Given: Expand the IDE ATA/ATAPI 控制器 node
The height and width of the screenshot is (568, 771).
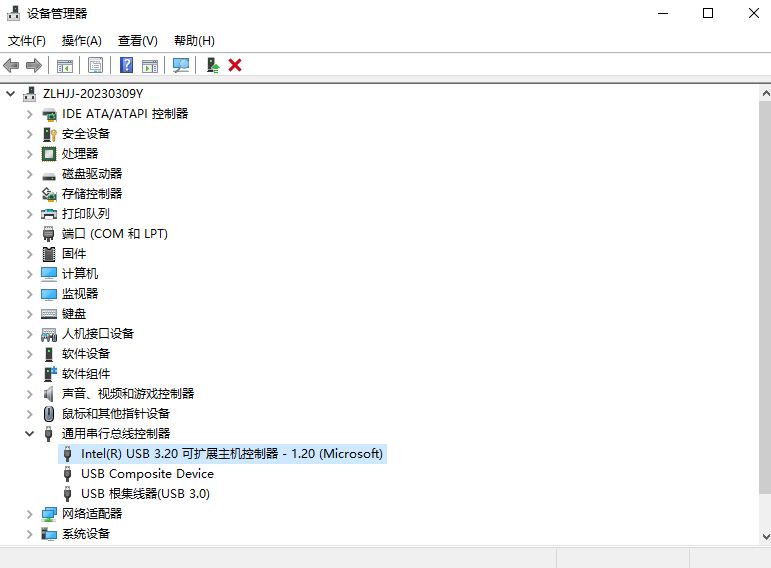Looking at the screenshot, I should click(x=30, y=114).
